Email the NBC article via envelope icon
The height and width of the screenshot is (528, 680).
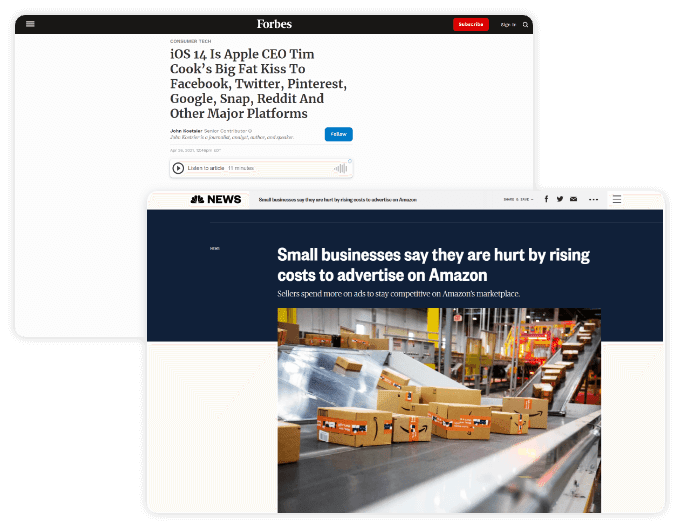tap(573, 199)
